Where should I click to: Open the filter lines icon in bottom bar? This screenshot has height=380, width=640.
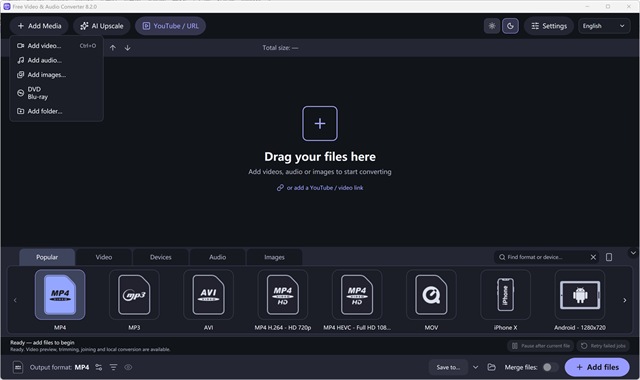[x=113, y=367]
